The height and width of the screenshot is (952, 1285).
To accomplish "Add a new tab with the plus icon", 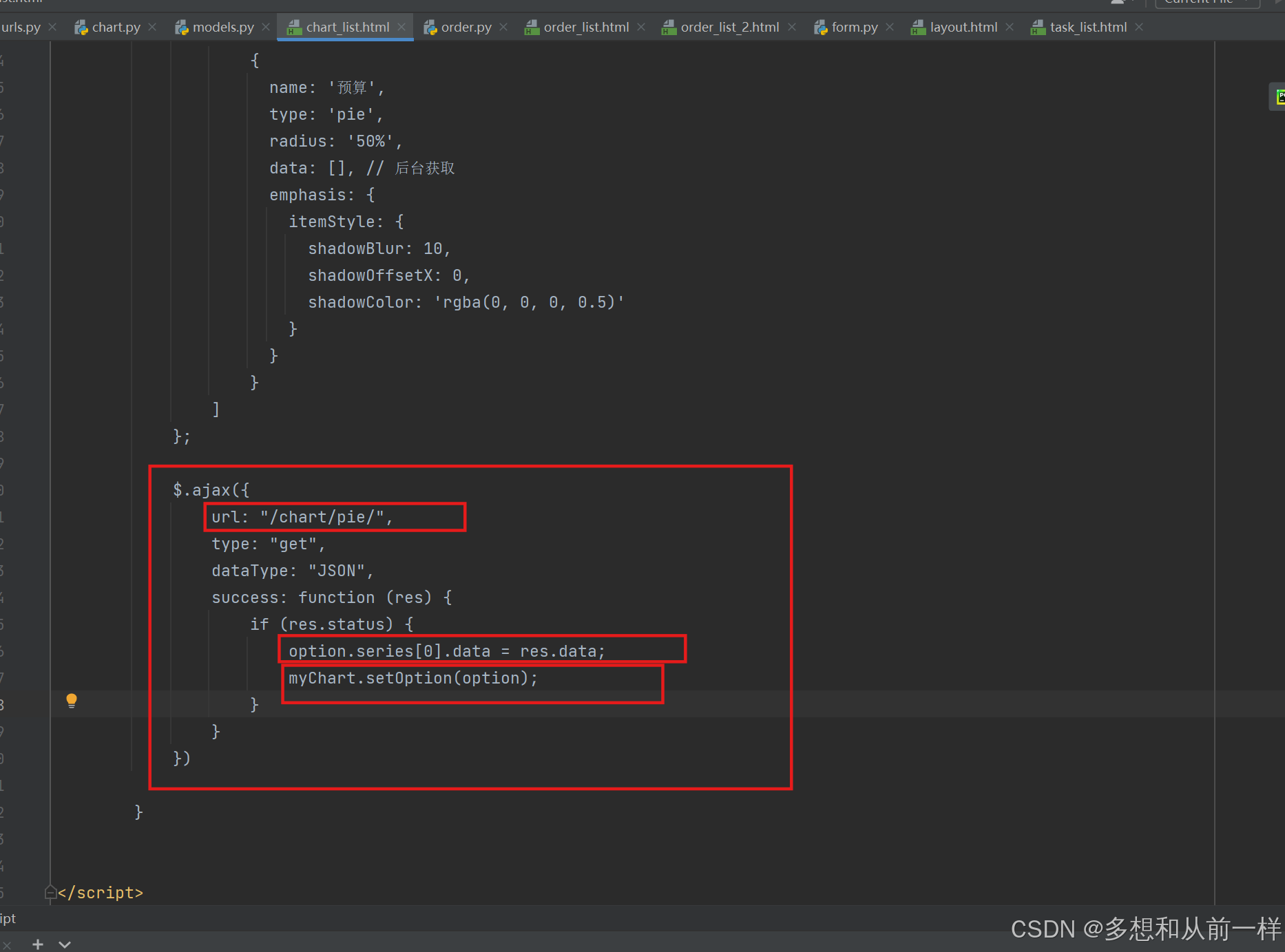I will [x=38, y=944].
